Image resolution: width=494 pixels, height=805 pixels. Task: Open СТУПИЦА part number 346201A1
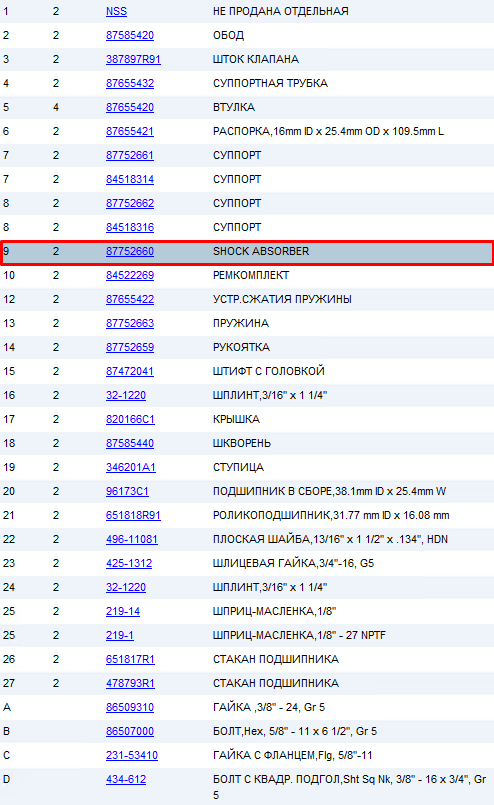pyautogui.click(x=131, y=467)
